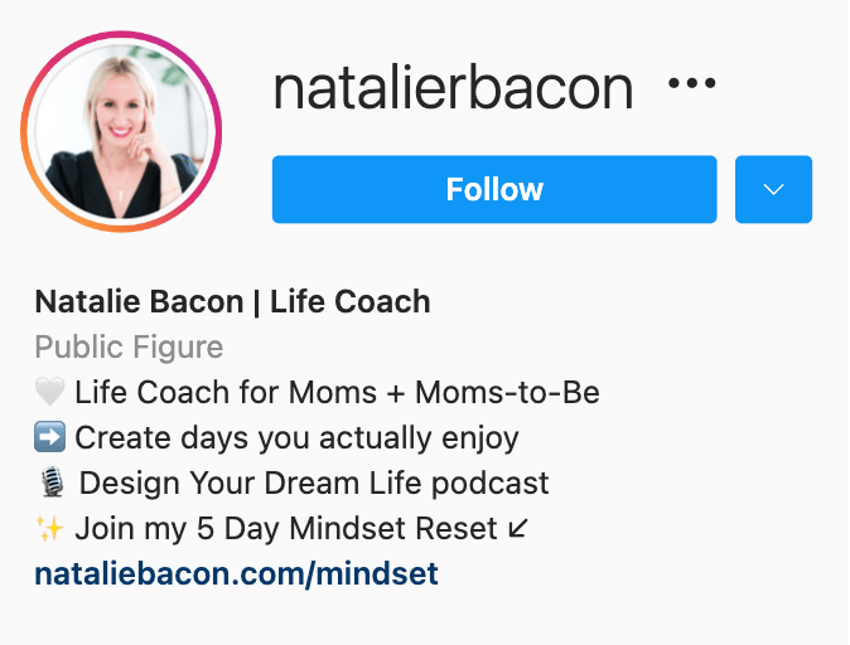Click the sparkles emoji before Mindset Reset

click(x=49, y=527)
